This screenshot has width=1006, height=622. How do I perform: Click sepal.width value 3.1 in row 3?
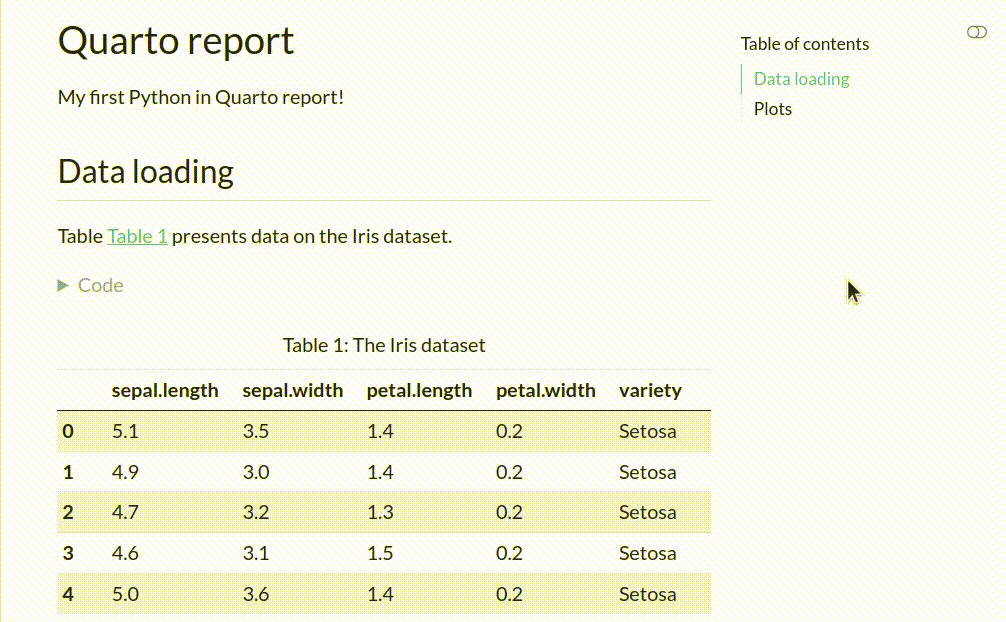pos(255,553)
